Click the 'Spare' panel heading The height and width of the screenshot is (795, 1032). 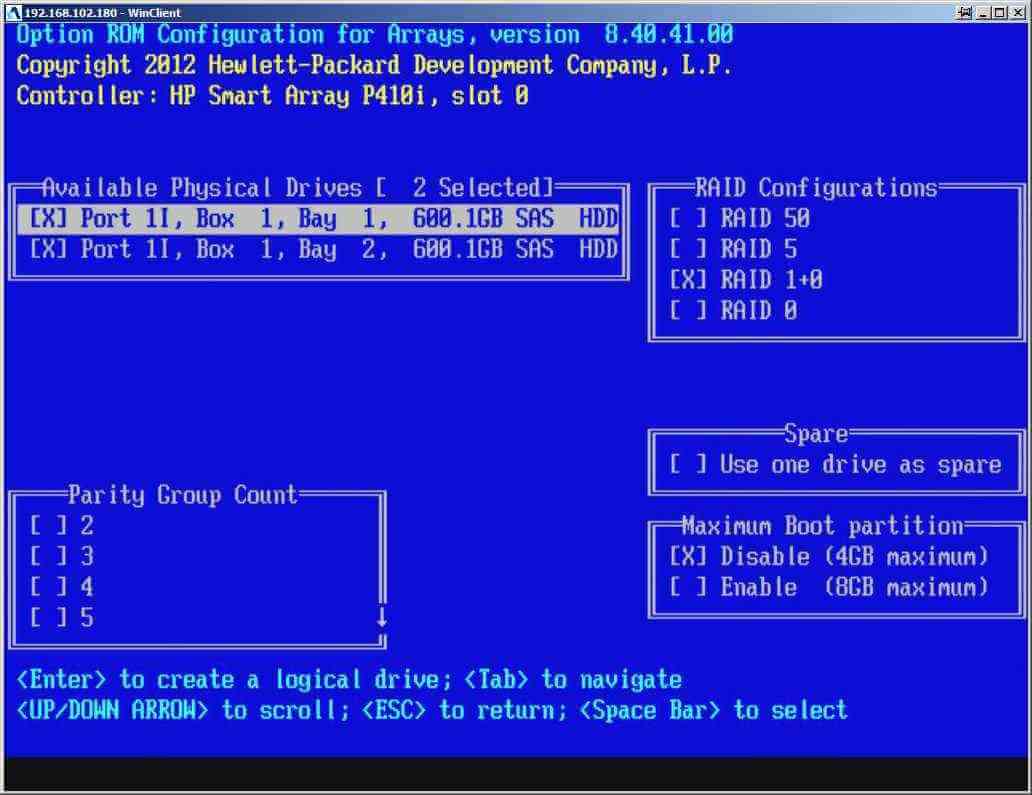pyautogui.click(x=816, y=434)
